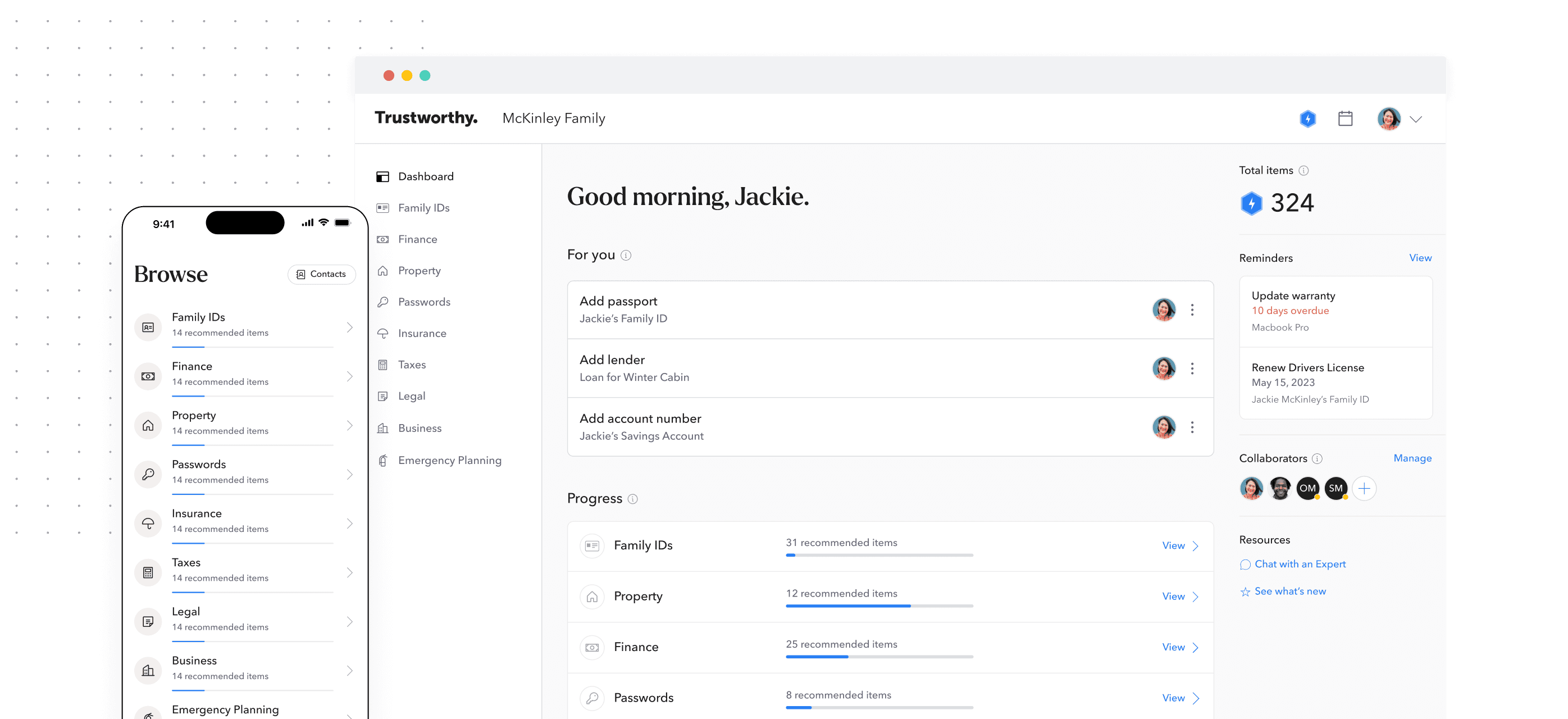1568x719 pixels.
Task: Expand Finance chevron in mobile Browse list
Action: point(349,376)
